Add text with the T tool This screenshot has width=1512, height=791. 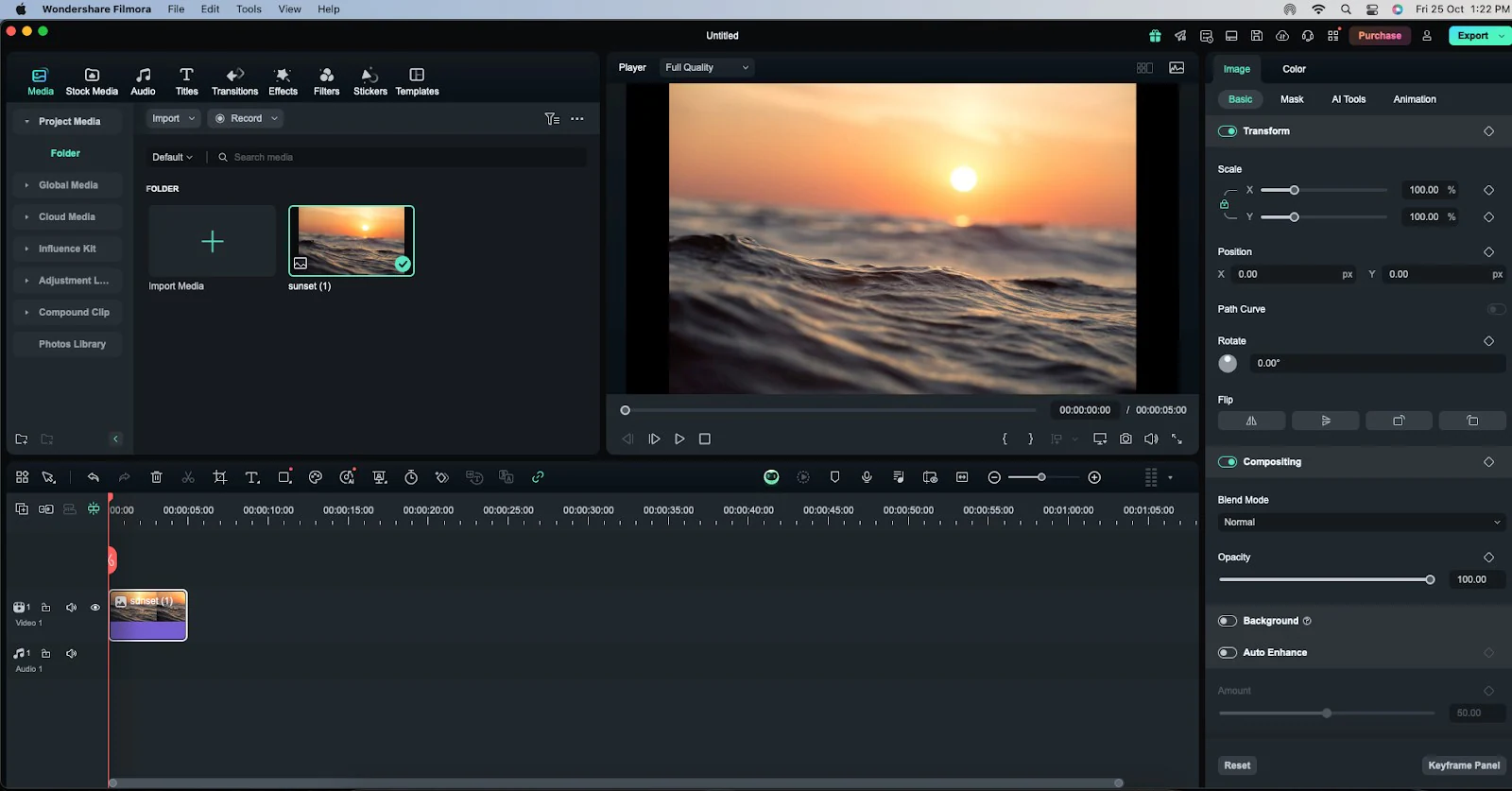[252, 477]
